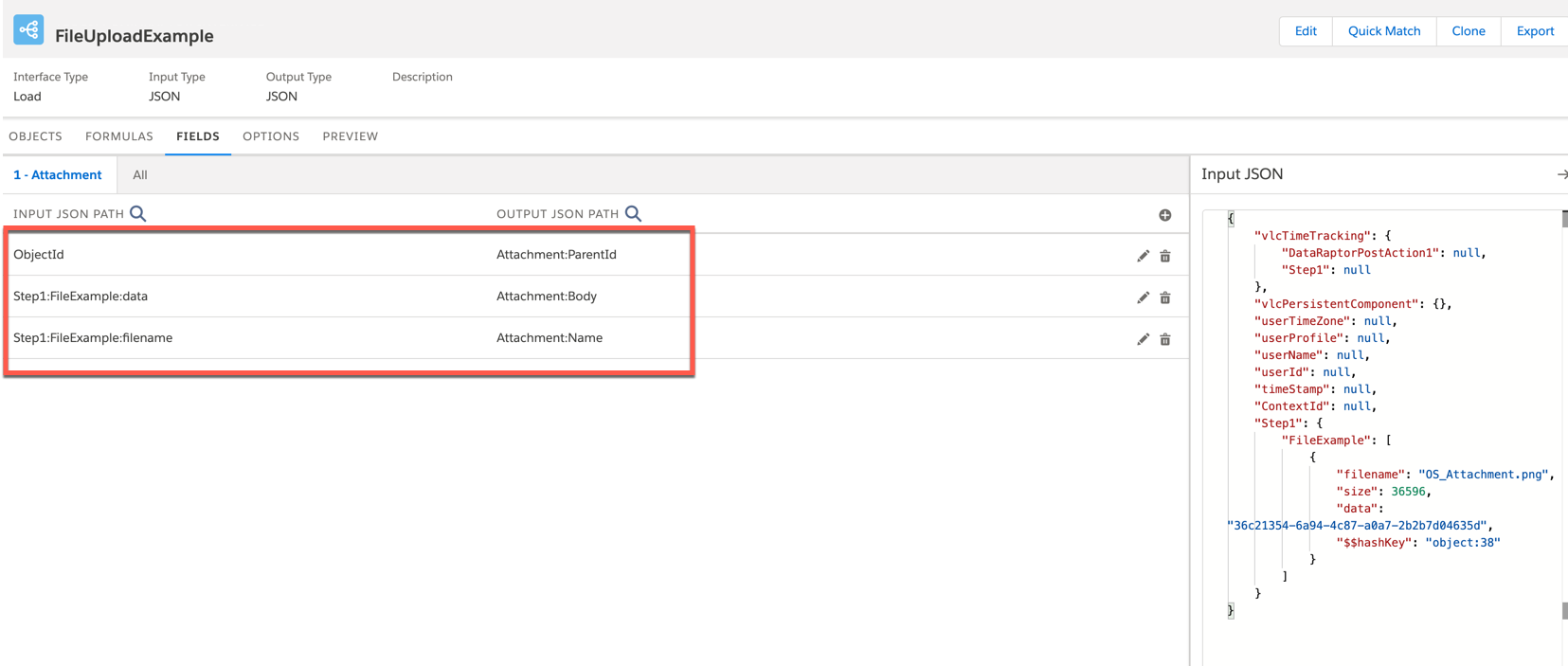Switch to the OBJECTS tab

tap(36, 136)
